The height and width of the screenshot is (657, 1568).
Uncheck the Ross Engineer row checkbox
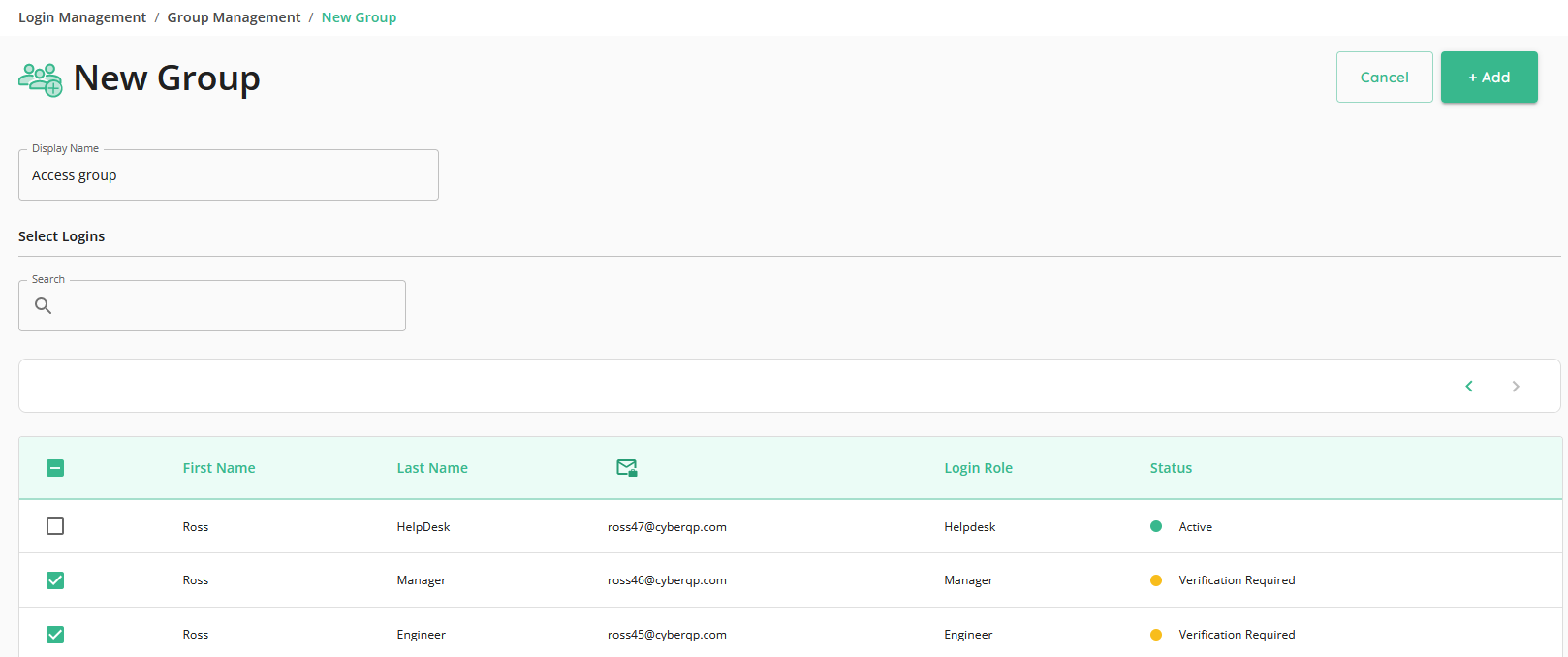click(55, 635)
